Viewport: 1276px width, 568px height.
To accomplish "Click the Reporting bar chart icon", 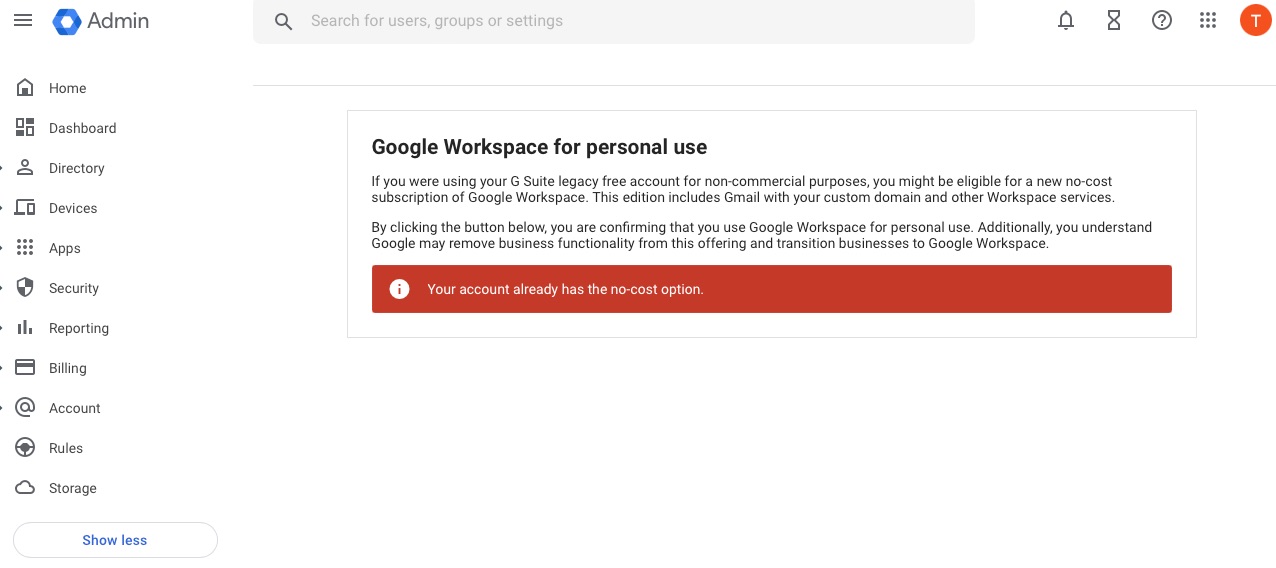I will [25, 327].
